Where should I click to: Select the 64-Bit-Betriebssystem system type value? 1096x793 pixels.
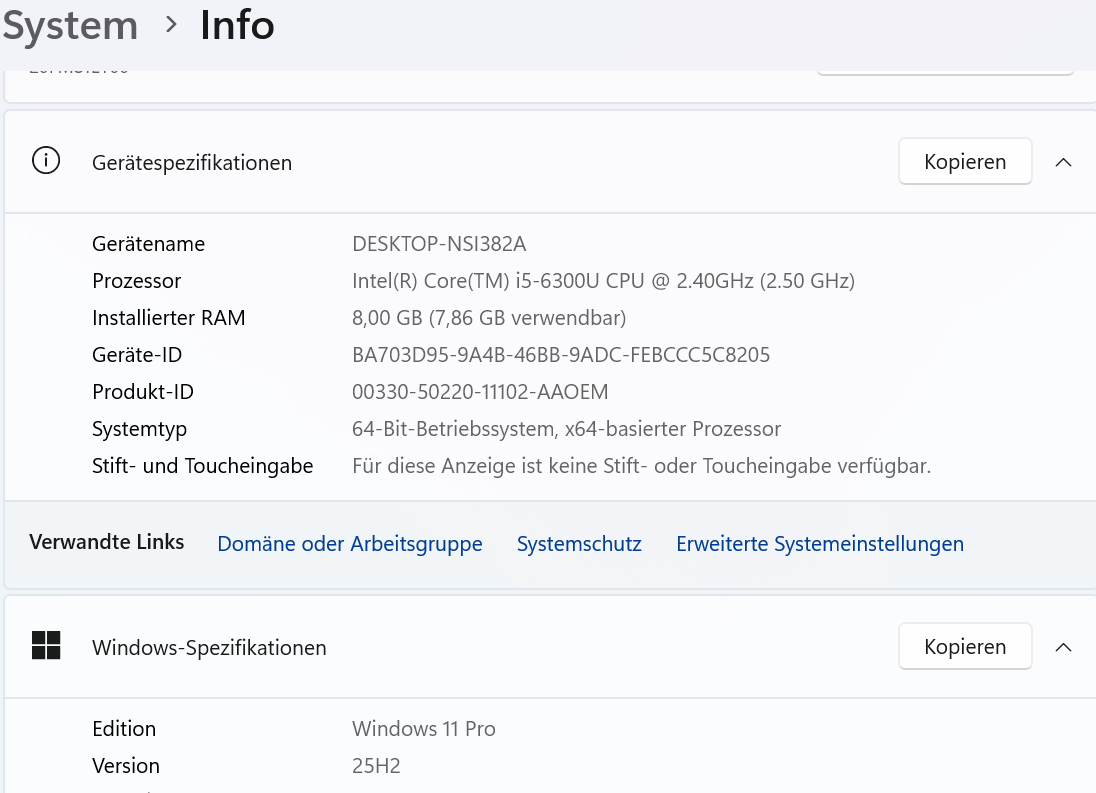566,429
